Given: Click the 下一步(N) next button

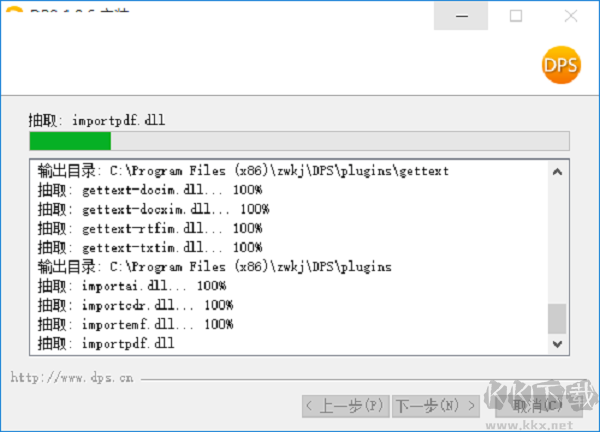Looking at the screenshot, I should [436, 406].
